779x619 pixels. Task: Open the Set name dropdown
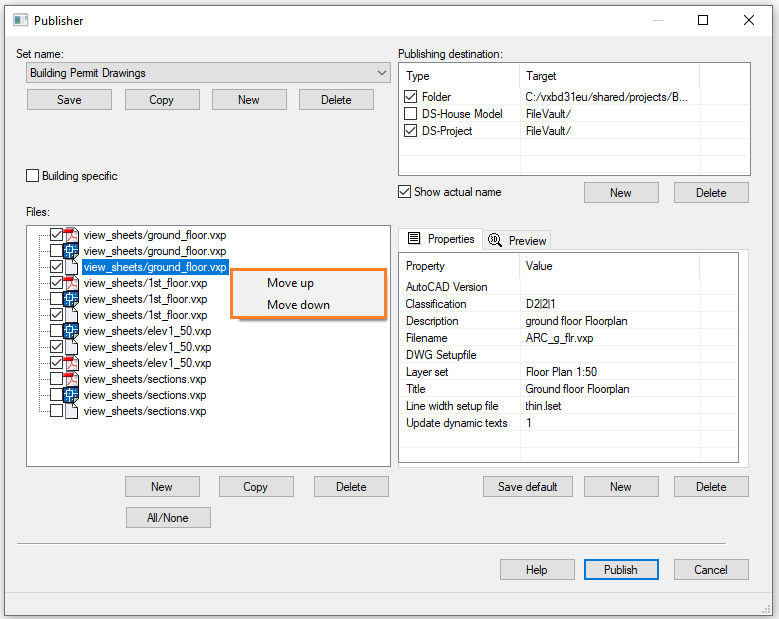pyautogui.click(x=382, y=73)
